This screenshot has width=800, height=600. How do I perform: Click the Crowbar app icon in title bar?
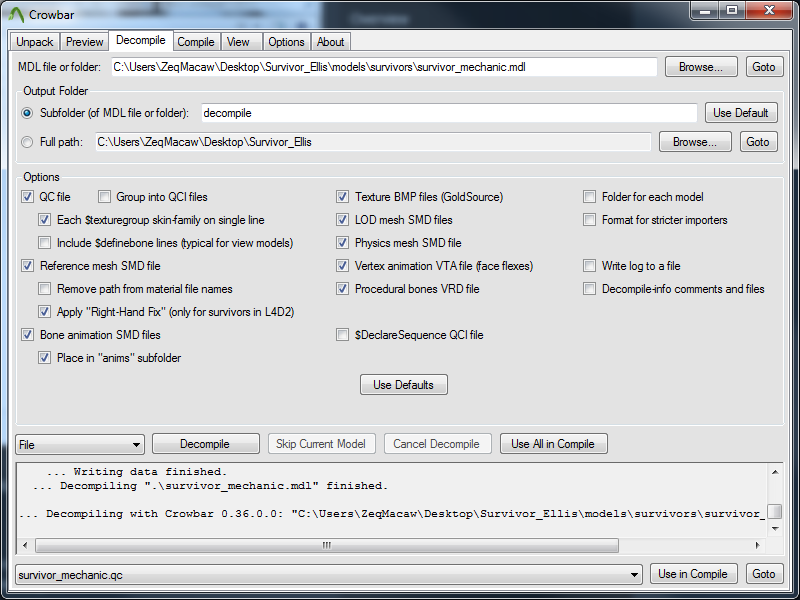point(16,14)
